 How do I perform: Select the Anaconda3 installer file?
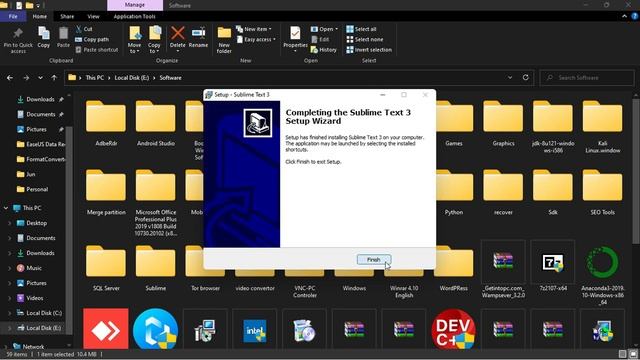602,273
